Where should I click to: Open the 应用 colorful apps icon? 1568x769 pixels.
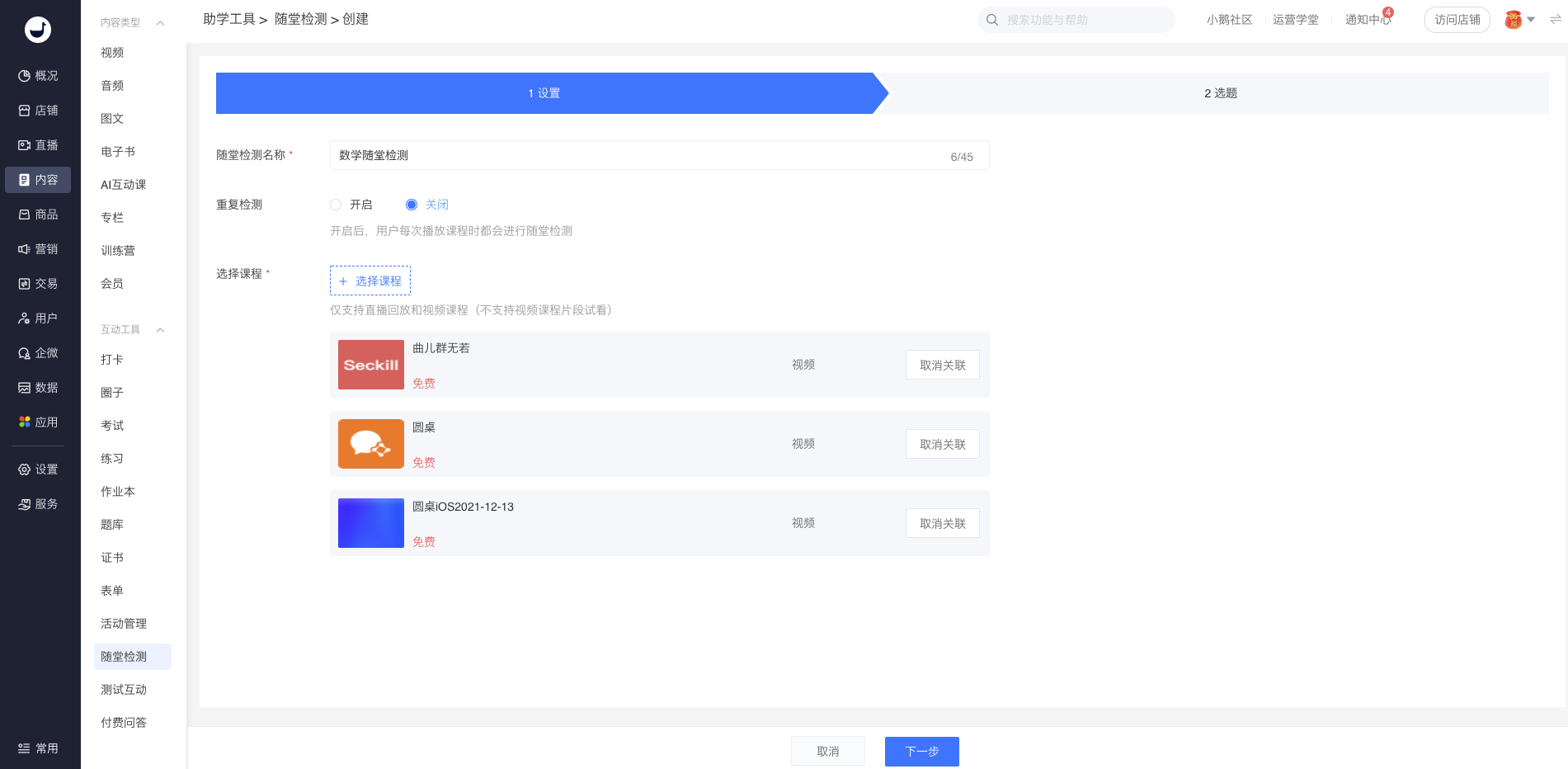click(x=25, y=422)
